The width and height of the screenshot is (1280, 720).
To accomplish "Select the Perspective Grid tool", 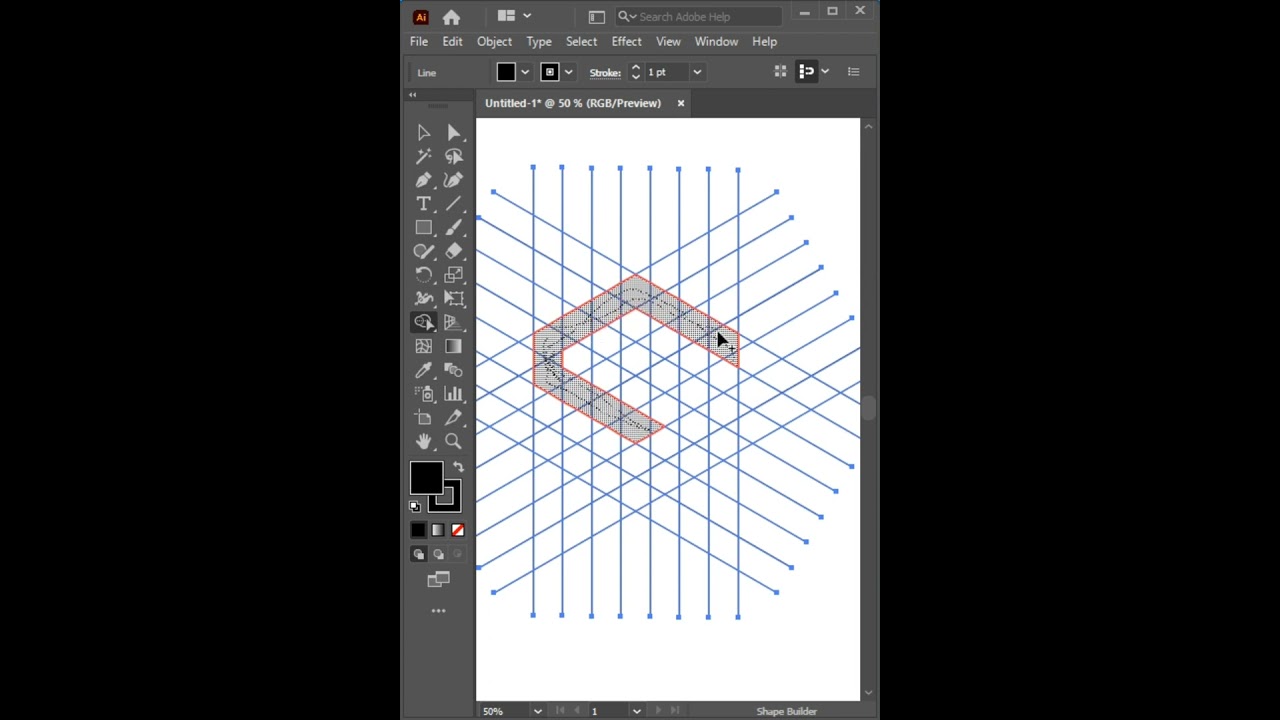I will click(x=454, y=322).
